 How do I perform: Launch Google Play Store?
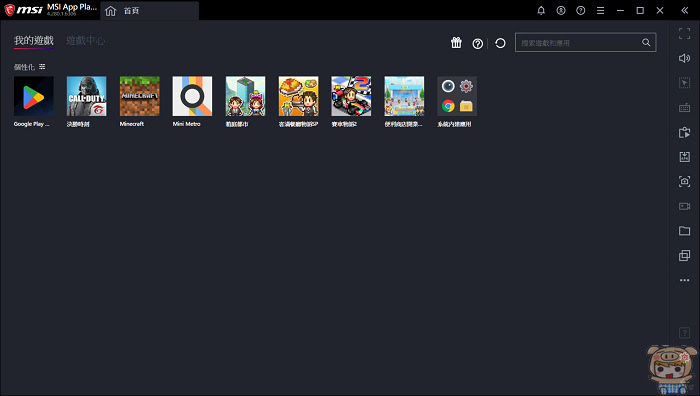[33, 96]
